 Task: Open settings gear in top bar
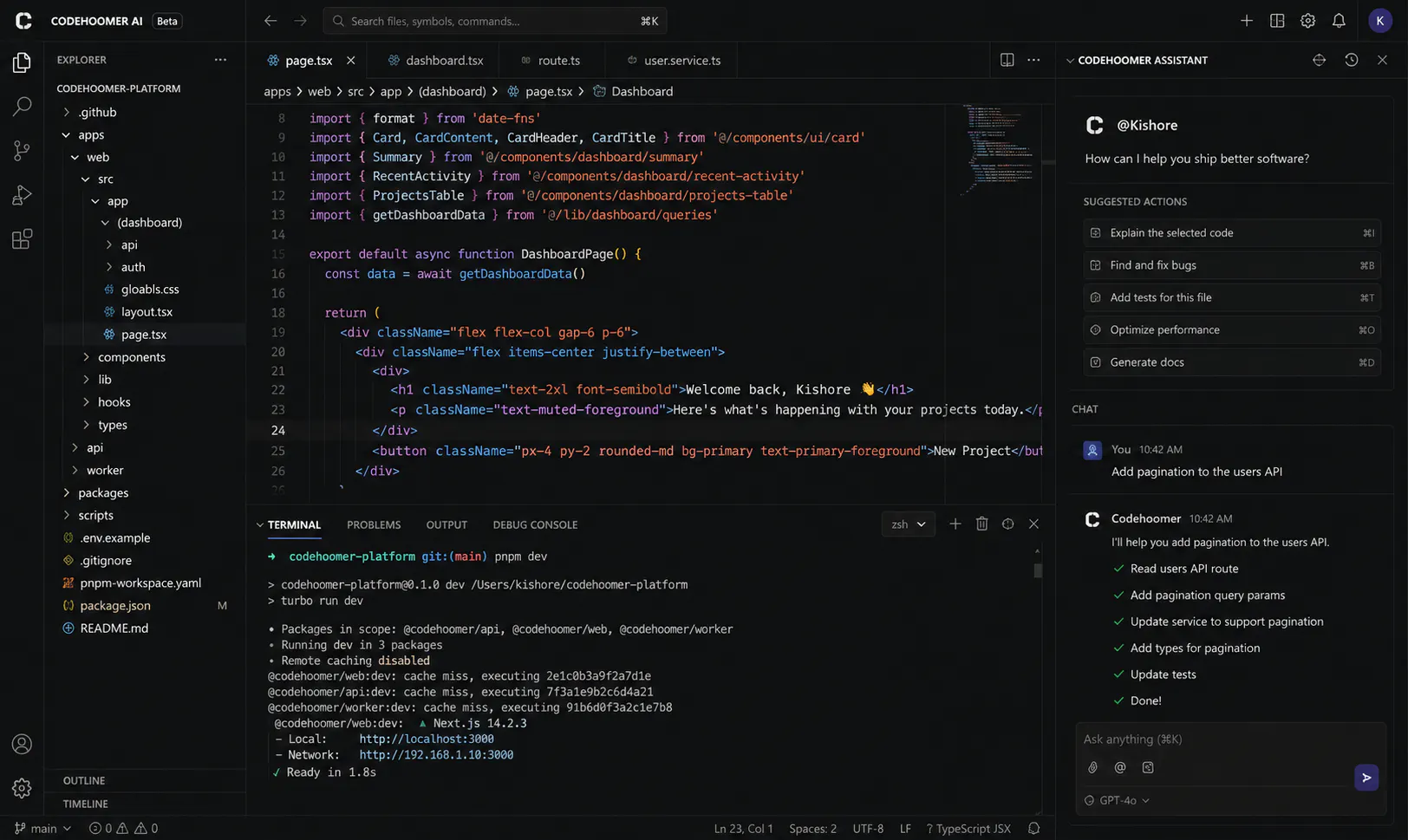[1307, 21]
